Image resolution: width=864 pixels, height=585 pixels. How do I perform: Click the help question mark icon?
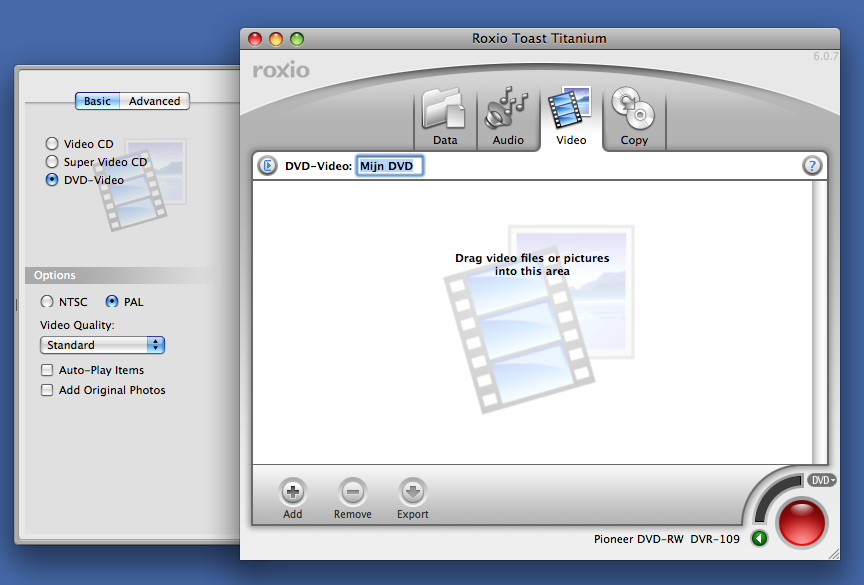pyautogui.click(x=812, y=166)
